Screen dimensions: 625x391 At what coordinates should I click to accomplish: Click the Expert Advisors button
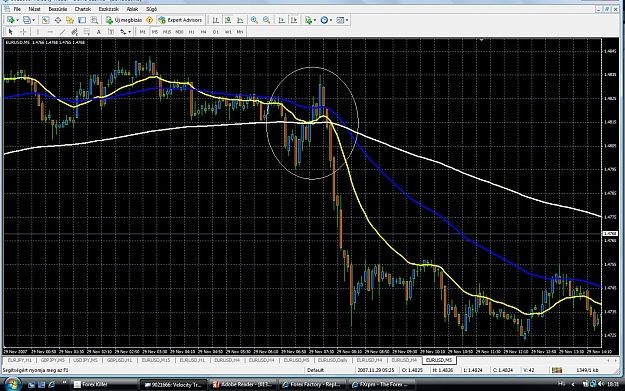click(181, 20)
